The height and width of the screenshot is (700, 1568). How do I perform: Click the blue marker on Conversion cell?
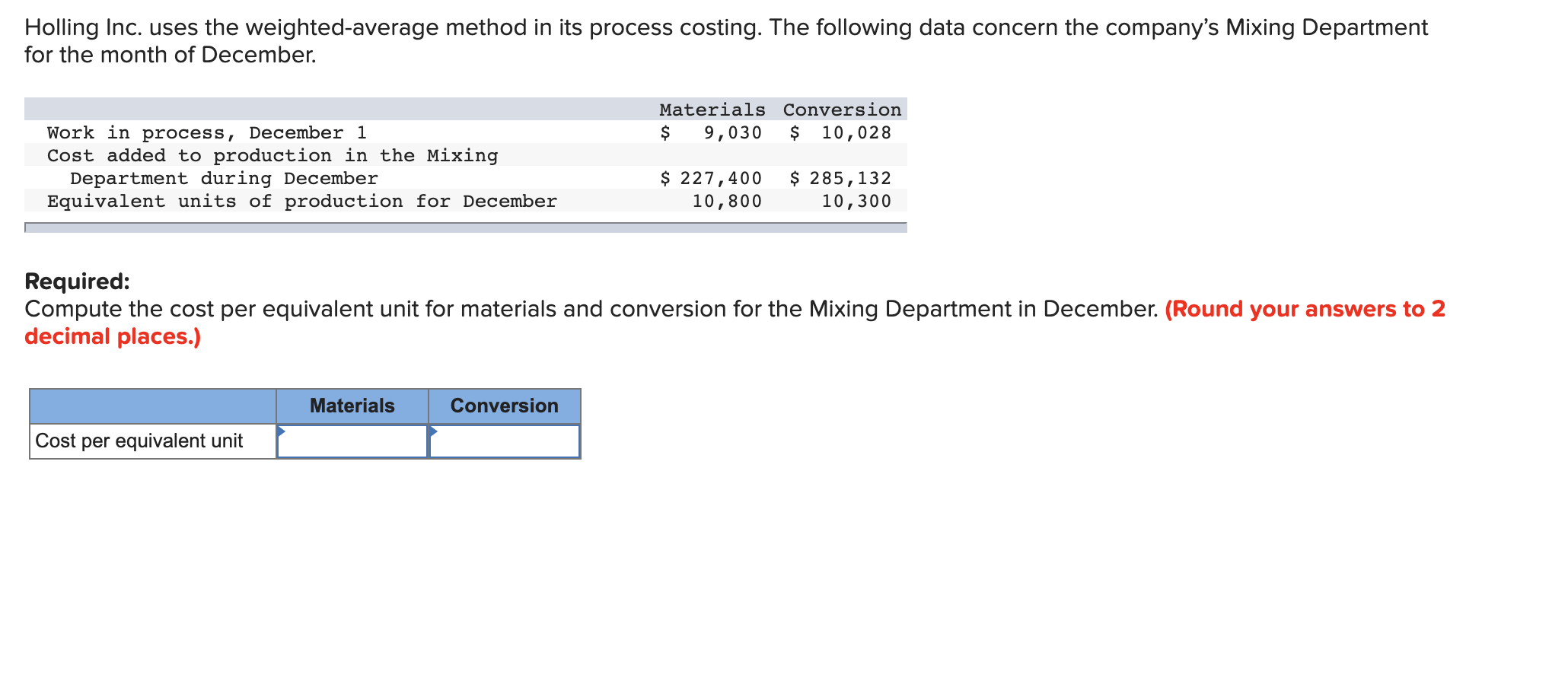(432, 431)
